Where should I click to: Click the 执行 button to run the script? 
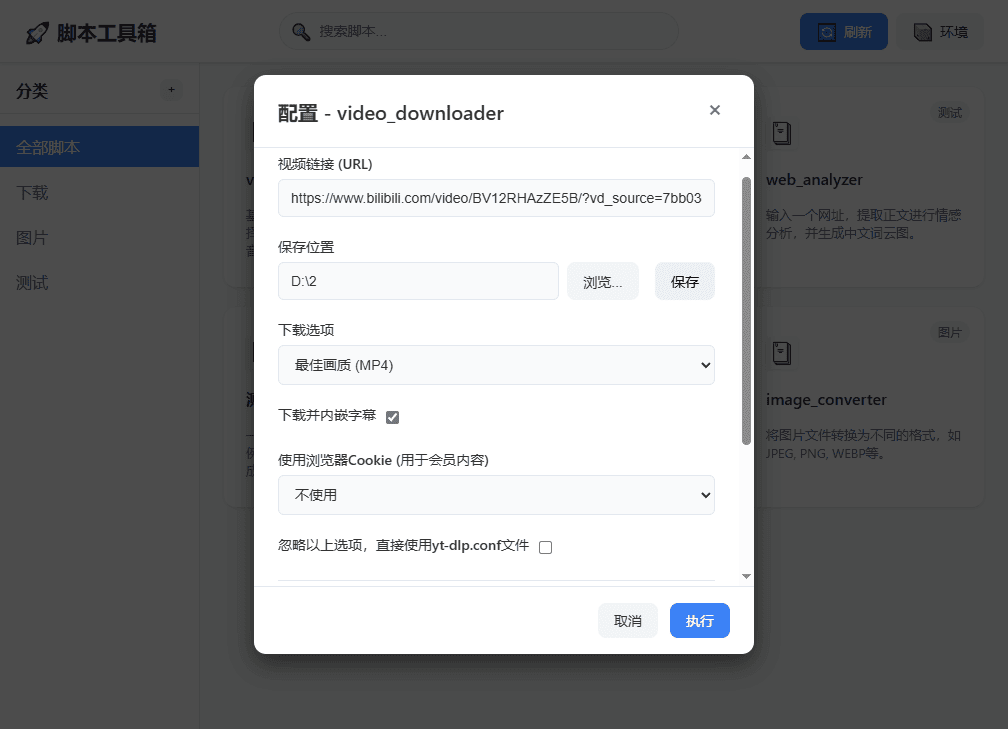pos(699,620)
